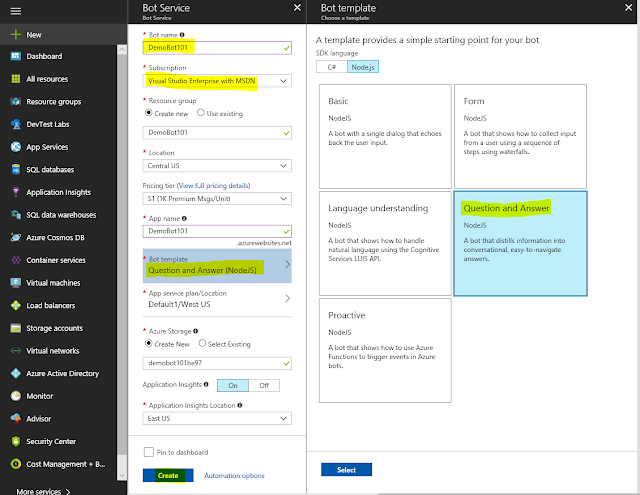Choose the Proactive template card
This screenshot has width=640, height=495.
(385, 351)
